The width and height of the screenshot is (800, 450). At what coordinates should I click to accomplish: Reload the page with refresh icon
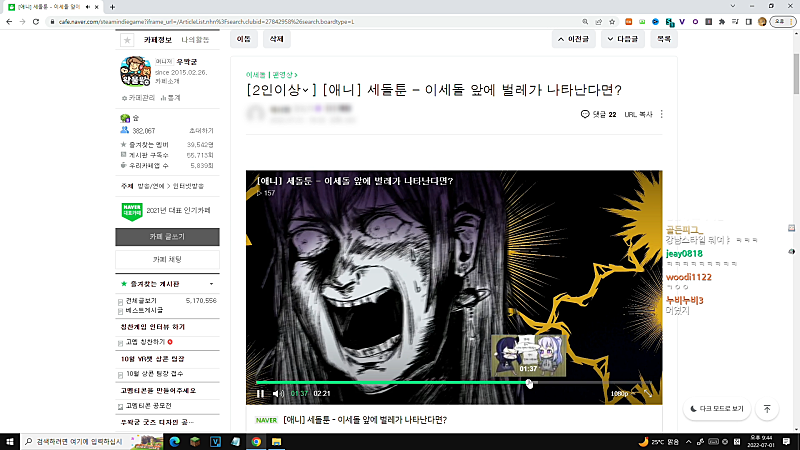36,21
